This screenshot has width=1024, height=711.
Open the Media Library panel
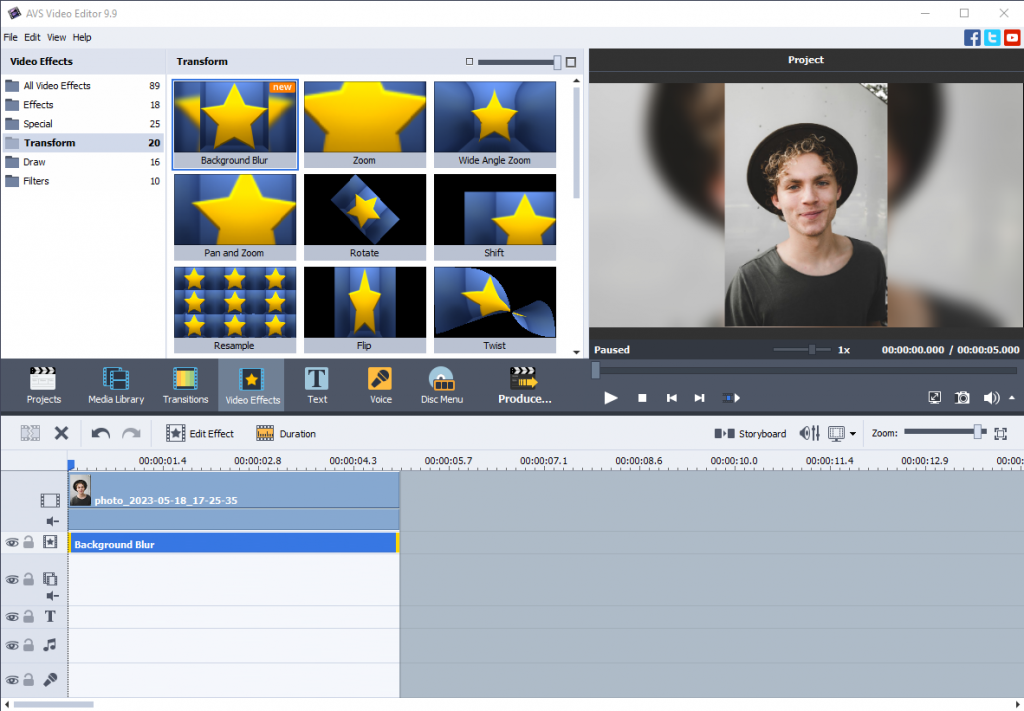[x=116, y=385]
